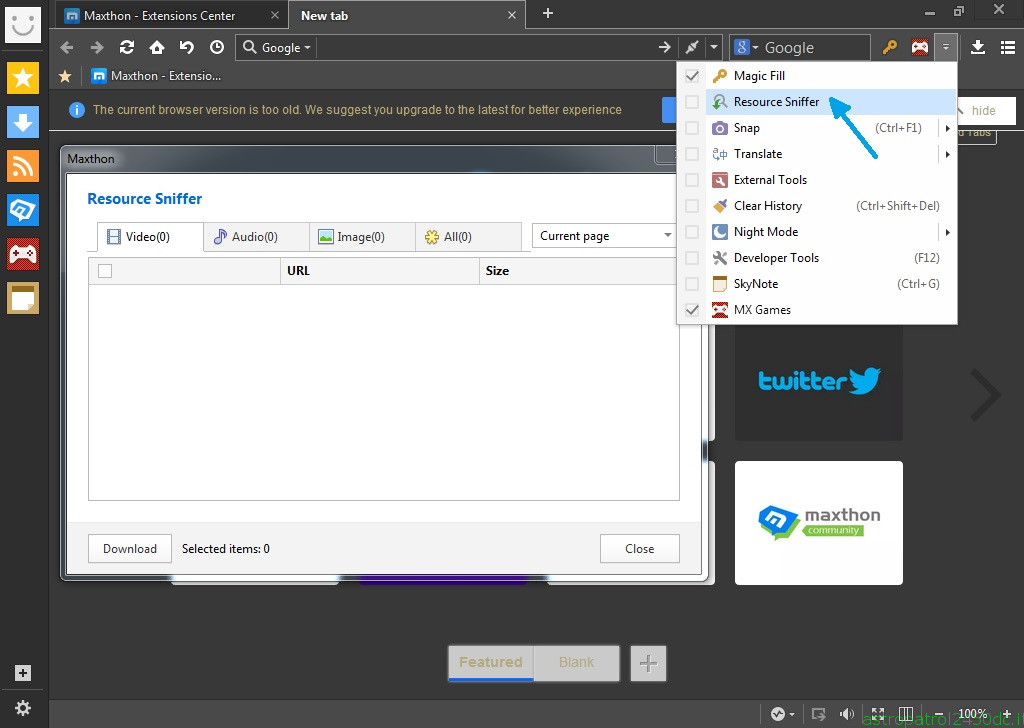Open the Favorites star in the sidebar
This screenshot has height=728, width=1024.
(x=23, y=78)
